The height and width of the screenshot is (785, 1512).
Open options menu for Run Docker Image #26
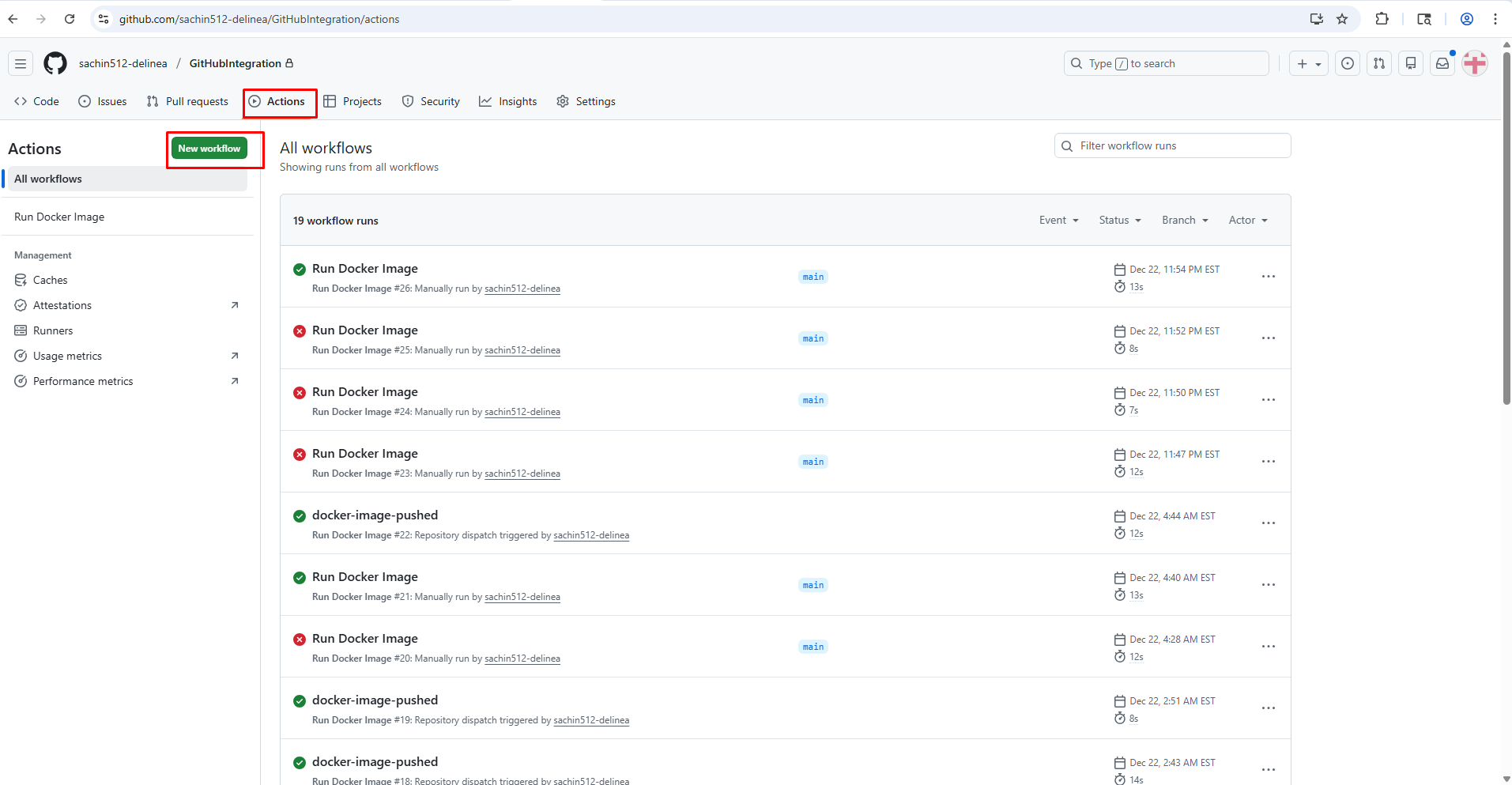click(1268, 277)
